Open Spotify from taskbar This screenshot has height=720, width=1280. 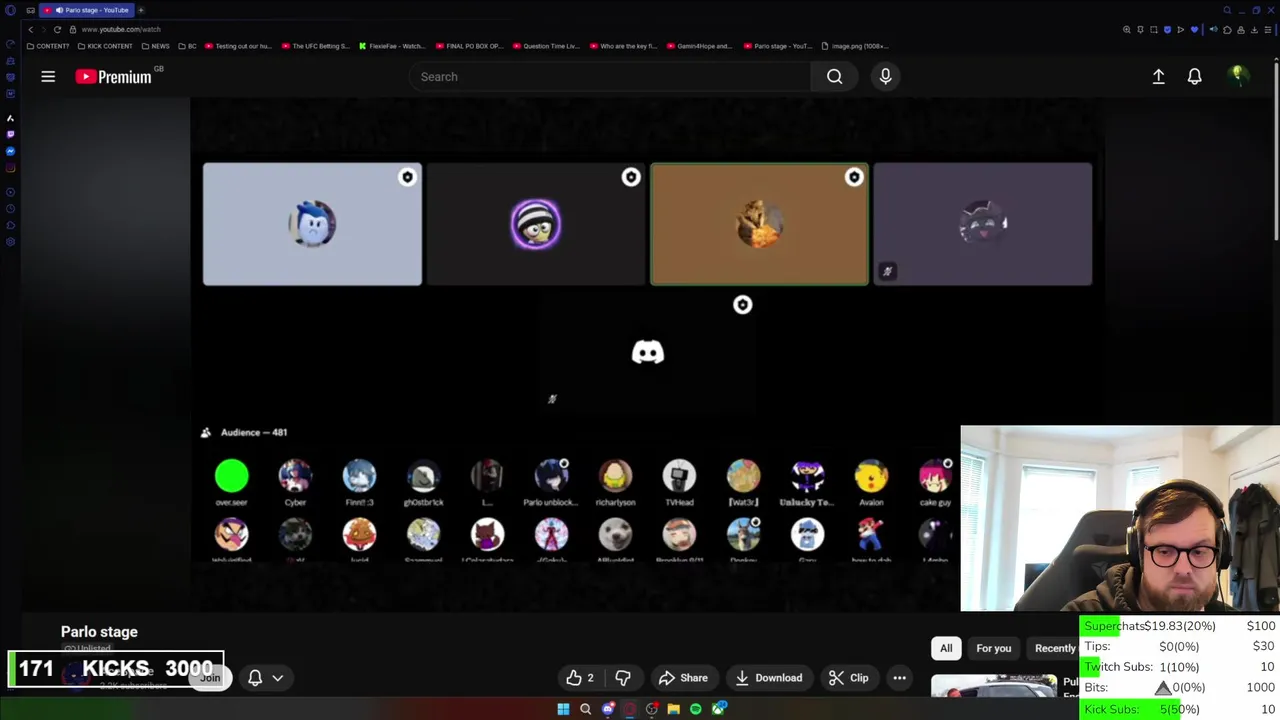pyautogui.click(x=695, y=709)
